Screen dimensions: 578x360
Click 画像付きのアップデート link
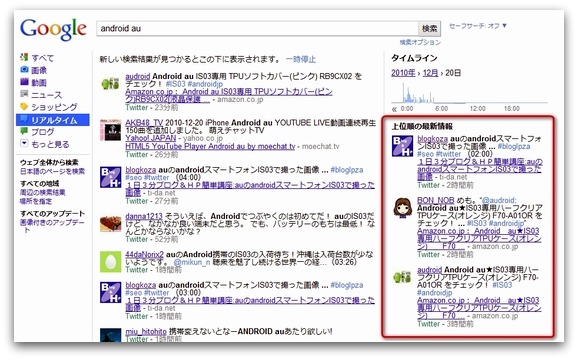(x=52, y=226)
